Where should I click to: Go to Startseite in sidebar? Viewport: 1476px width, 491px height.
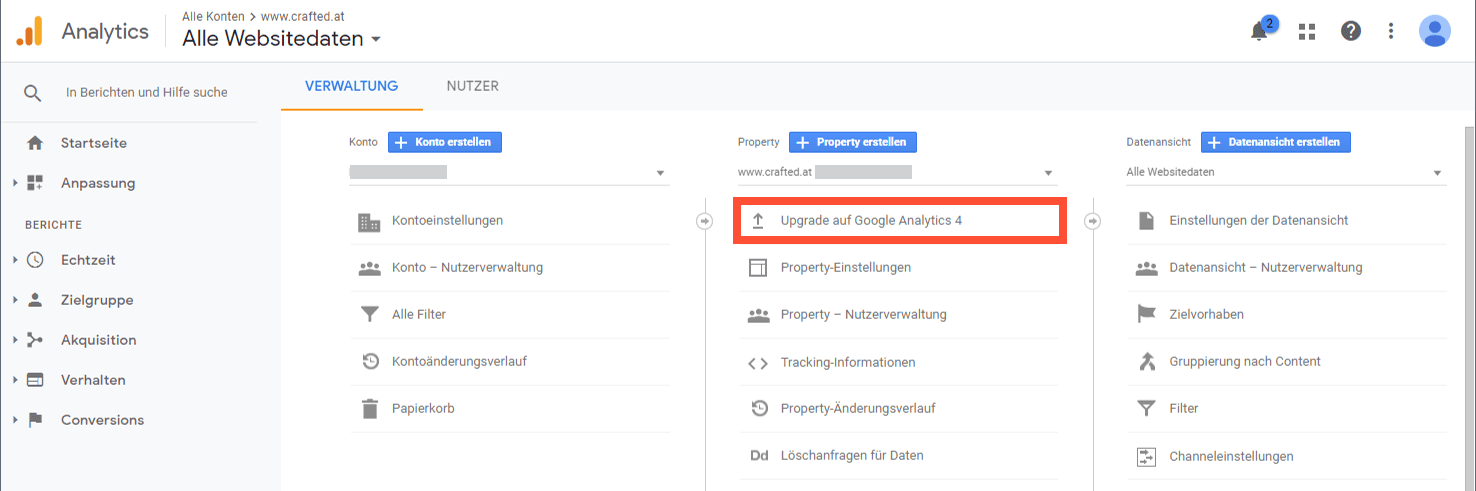94,143
